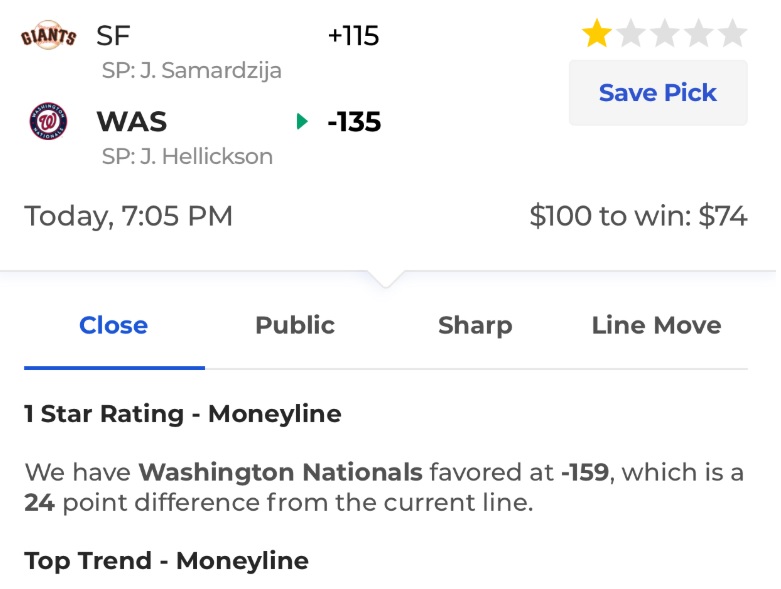Tap the WAS team name
The height and width of the screenshot is (589, 781).
point(131,121)
